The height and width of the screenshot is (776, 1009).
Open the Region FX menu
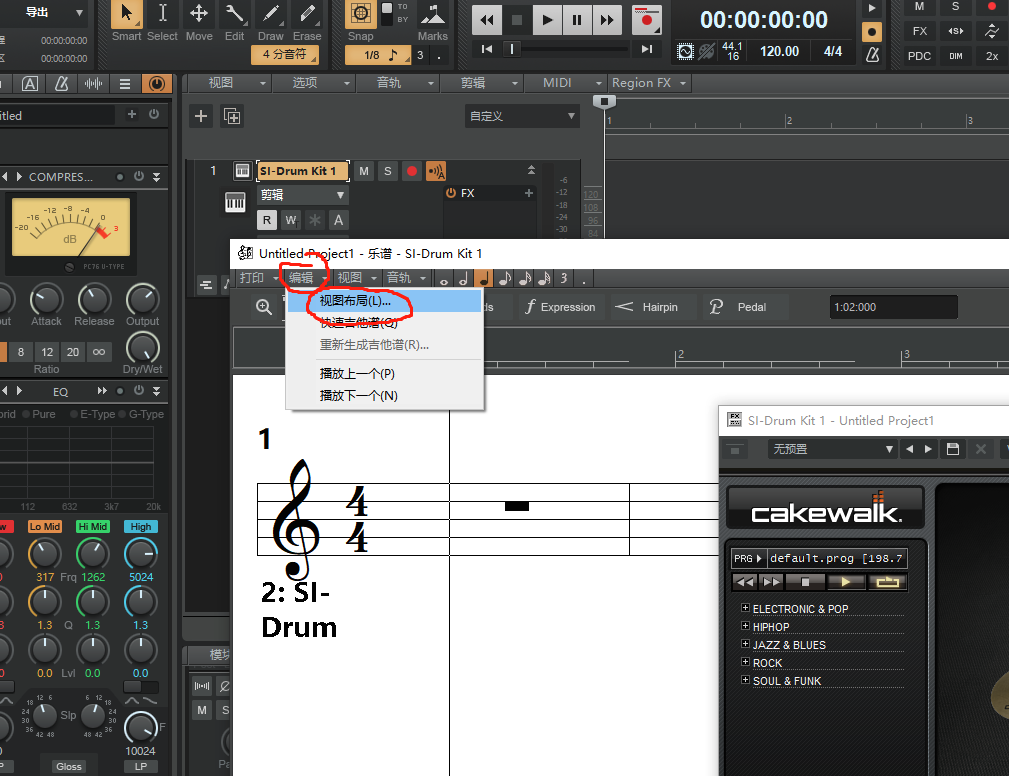(649, 83)
